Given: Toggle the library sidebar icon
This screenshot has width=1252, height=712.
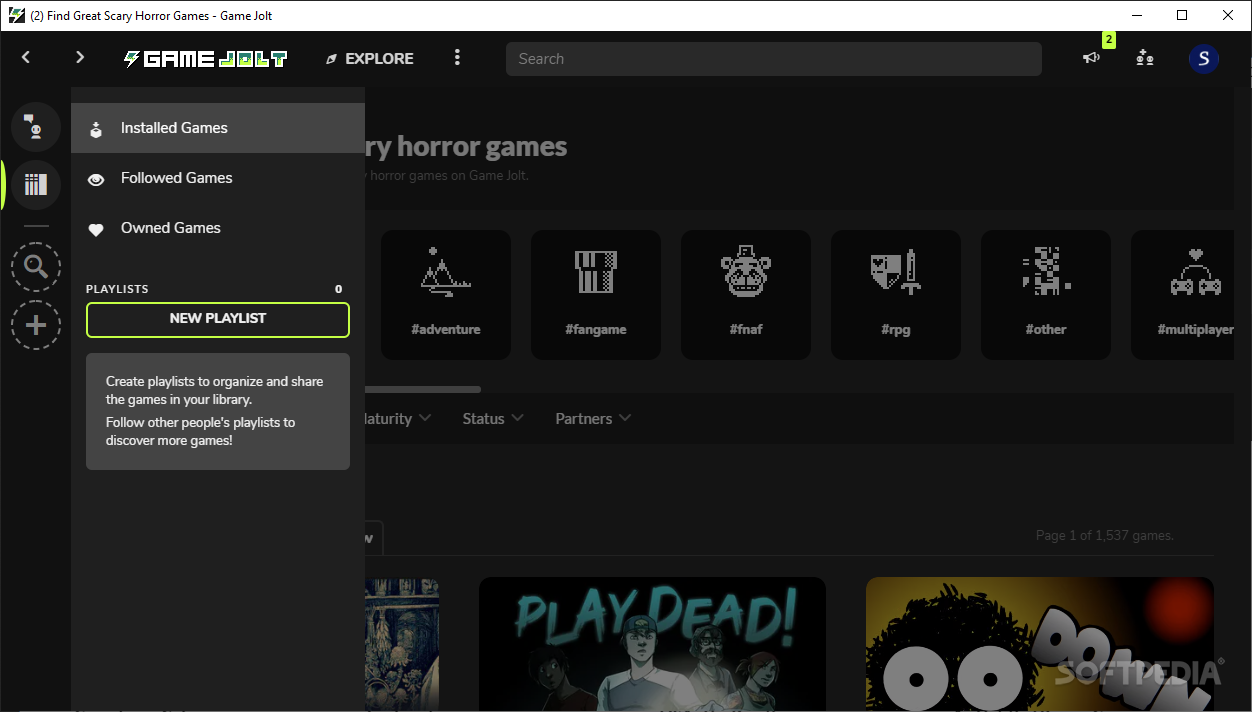Looking at the screenshot, I should point(36,185).
